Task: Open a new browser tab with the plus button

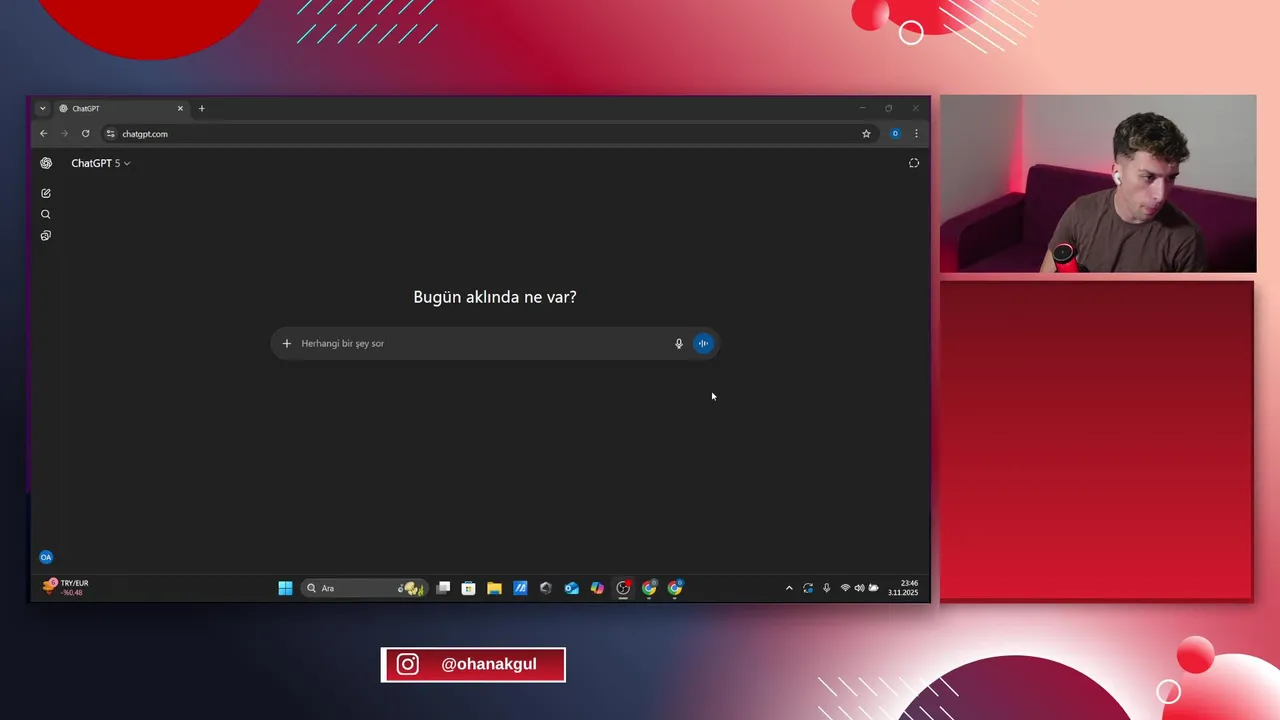Action: pos(202,108)
